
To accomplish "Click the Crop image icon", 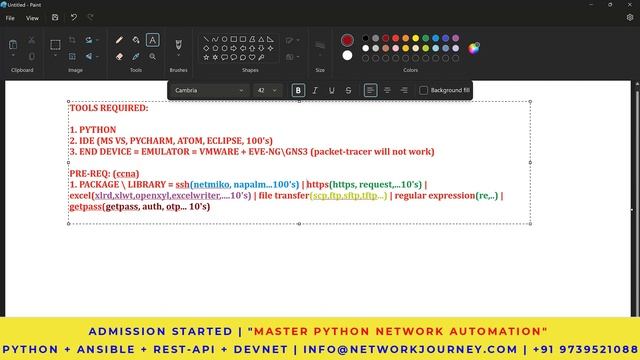I will click(x=72, y=40).
